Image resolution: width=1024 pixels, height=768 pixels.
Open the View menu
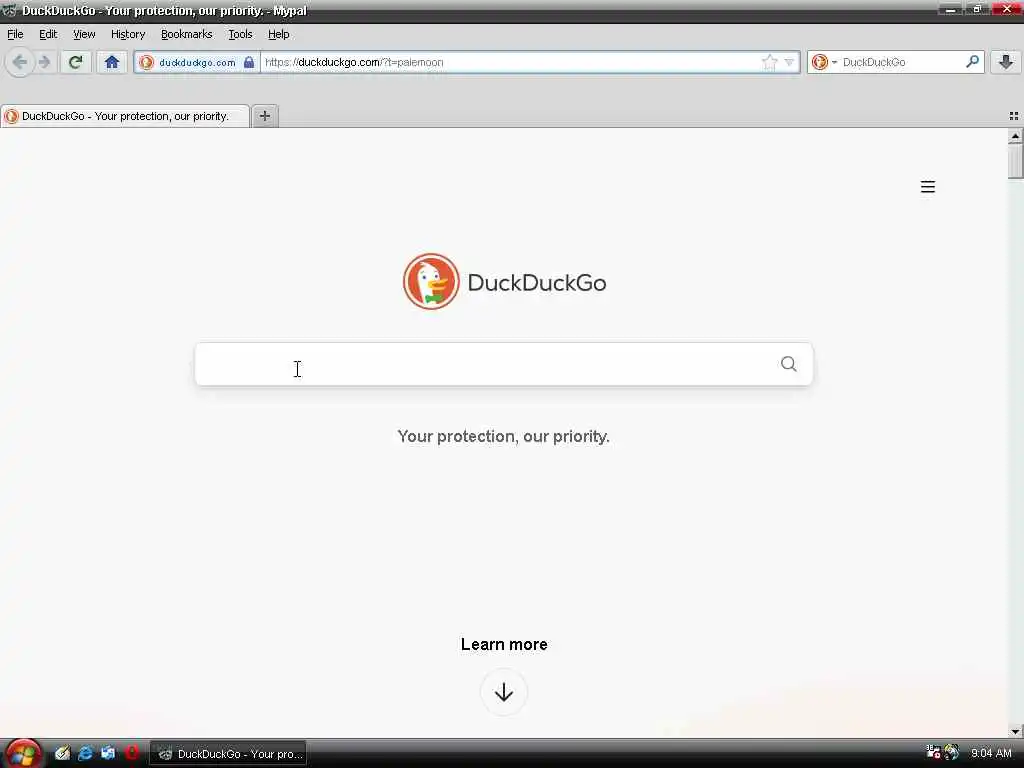click(84, 34)
